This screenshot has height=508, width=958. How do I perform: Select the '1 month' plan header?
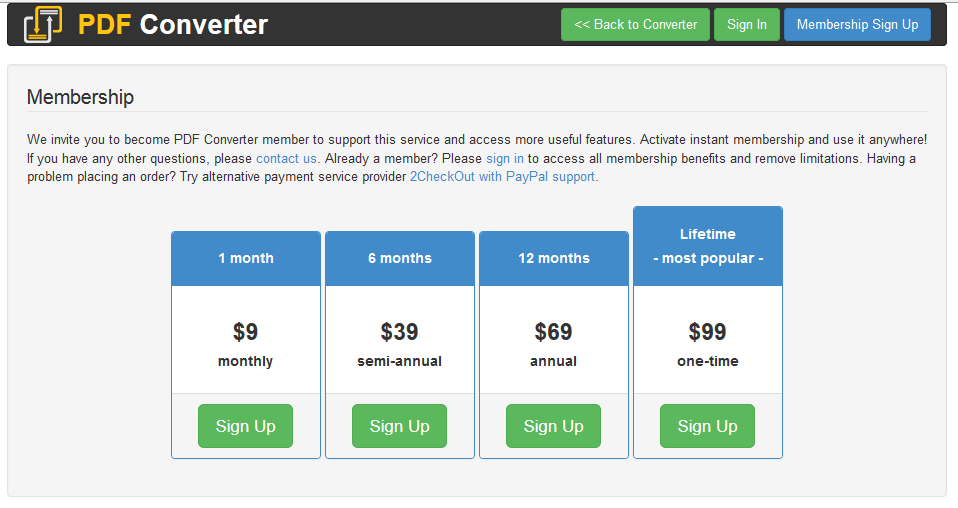pos(246,258)
